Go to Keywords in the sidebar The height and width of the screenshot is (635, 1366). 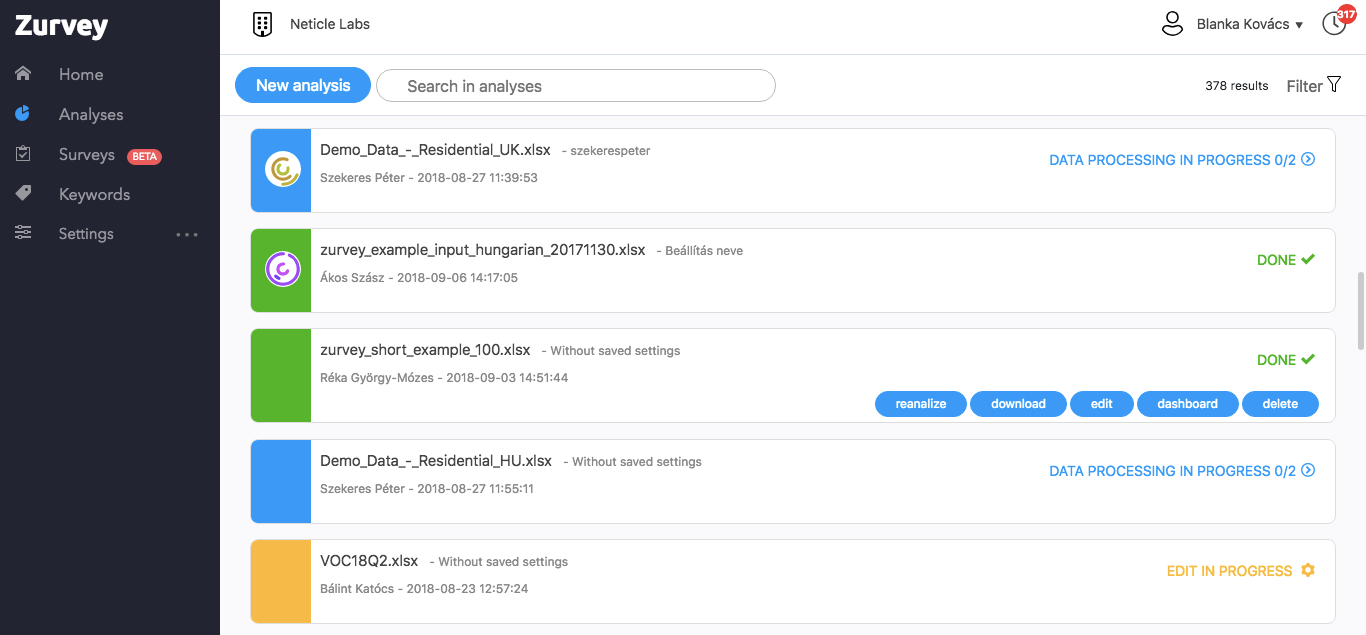[94, 195]
